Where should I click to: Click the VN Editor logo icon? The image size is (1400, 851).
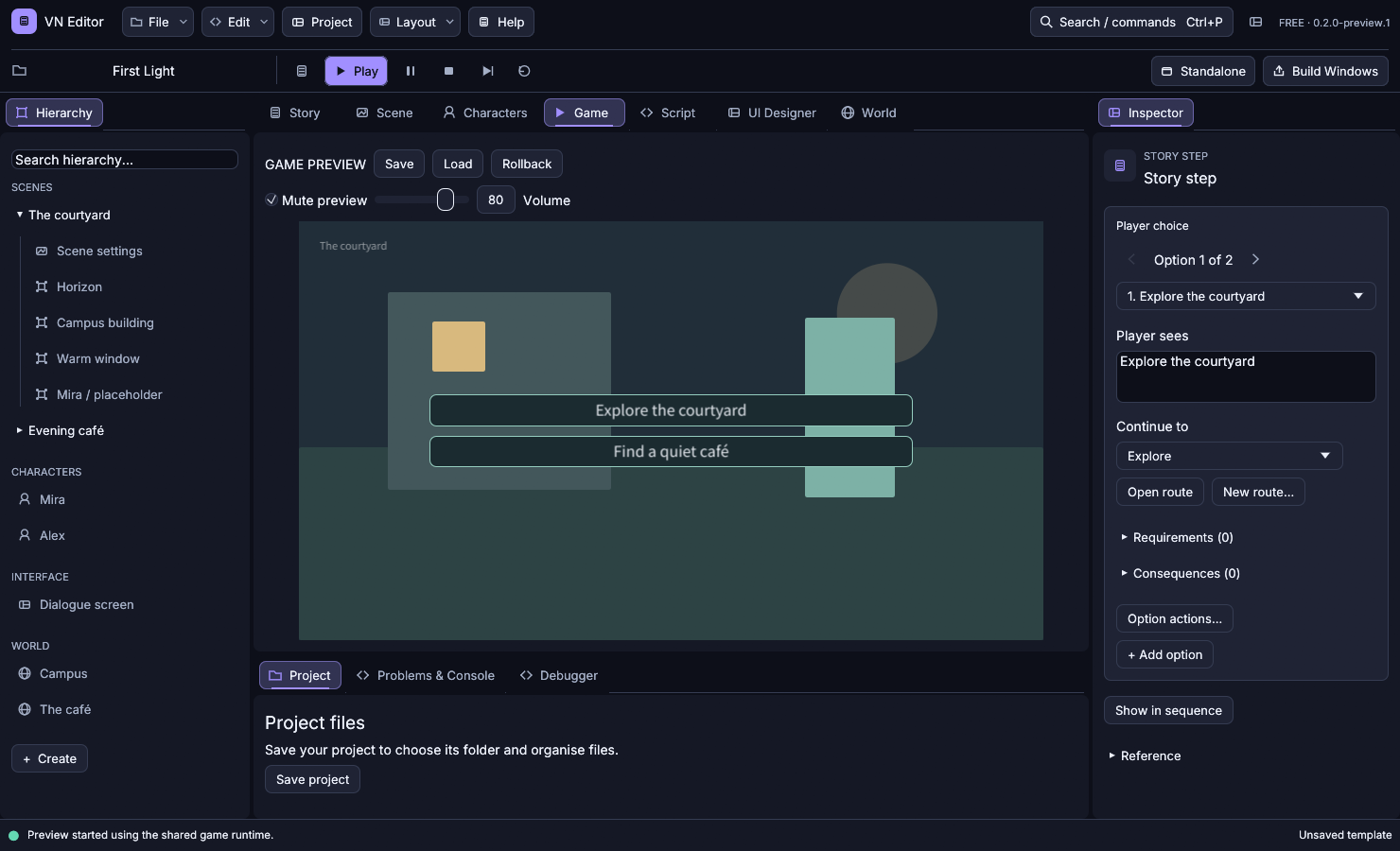click(24, 22)
